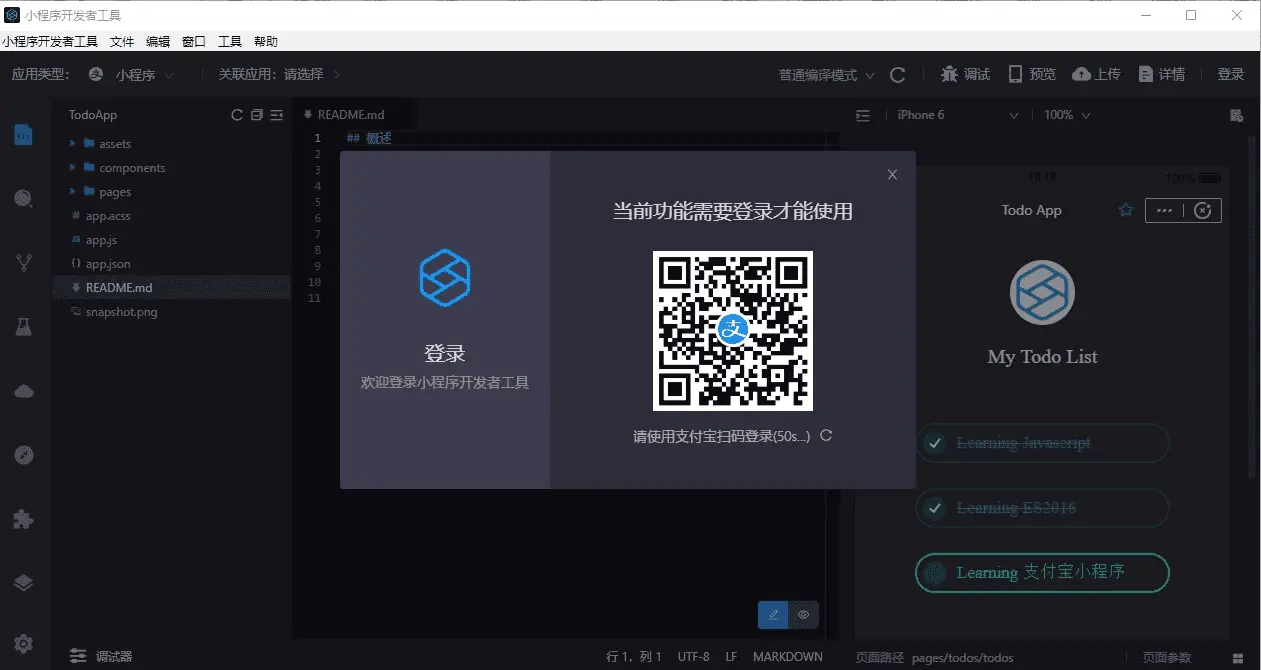Click the Todo App avatar logo
The image size is (1261, 670).
click(x=1043, y=293)
